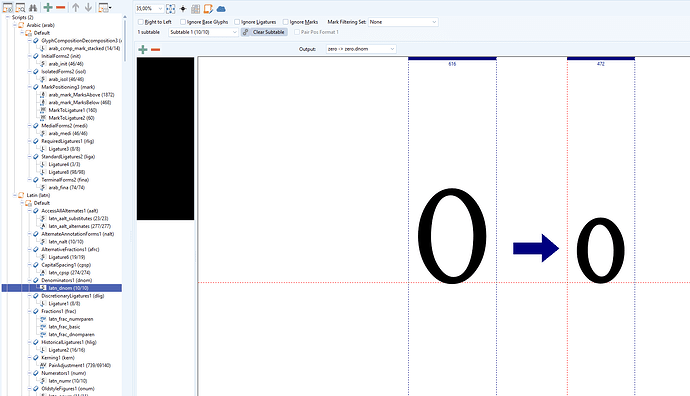The image size is (690, 396).
Task: Click the binoculars find icon
Action: pyautogui.click(x=33, y=7)
